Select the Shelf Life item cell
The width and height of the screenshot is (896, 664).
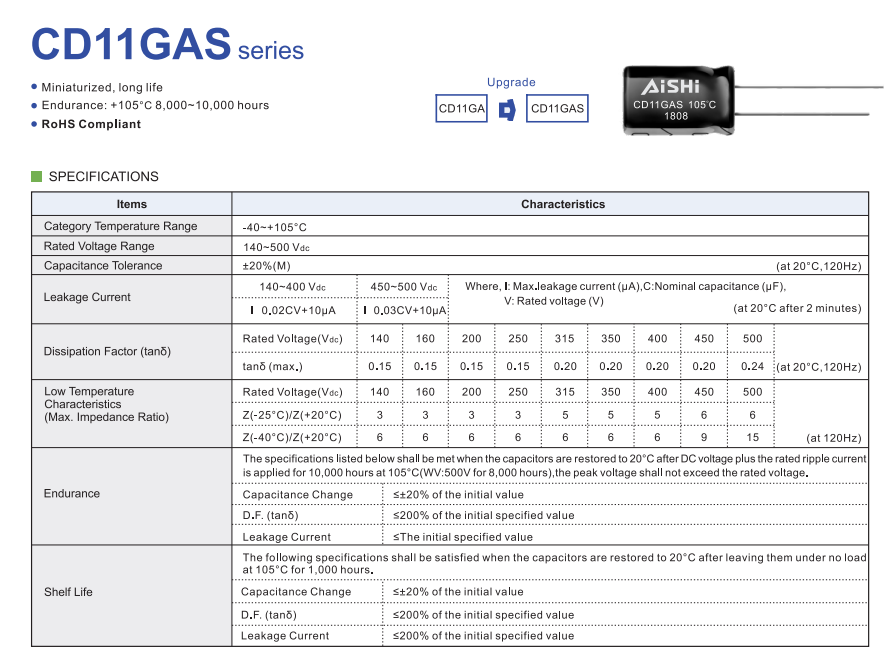click(68, 592)
